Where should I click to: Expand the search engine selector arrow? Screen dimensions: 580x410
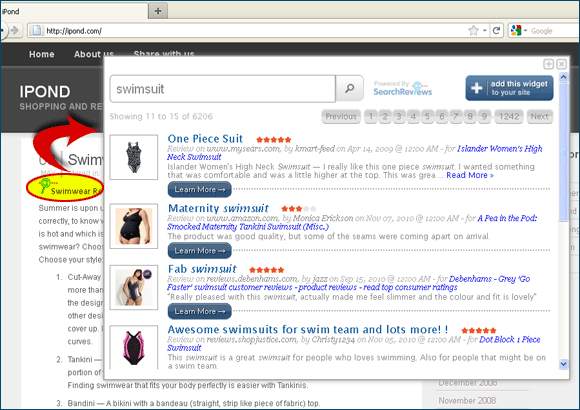tap(525, 30)
